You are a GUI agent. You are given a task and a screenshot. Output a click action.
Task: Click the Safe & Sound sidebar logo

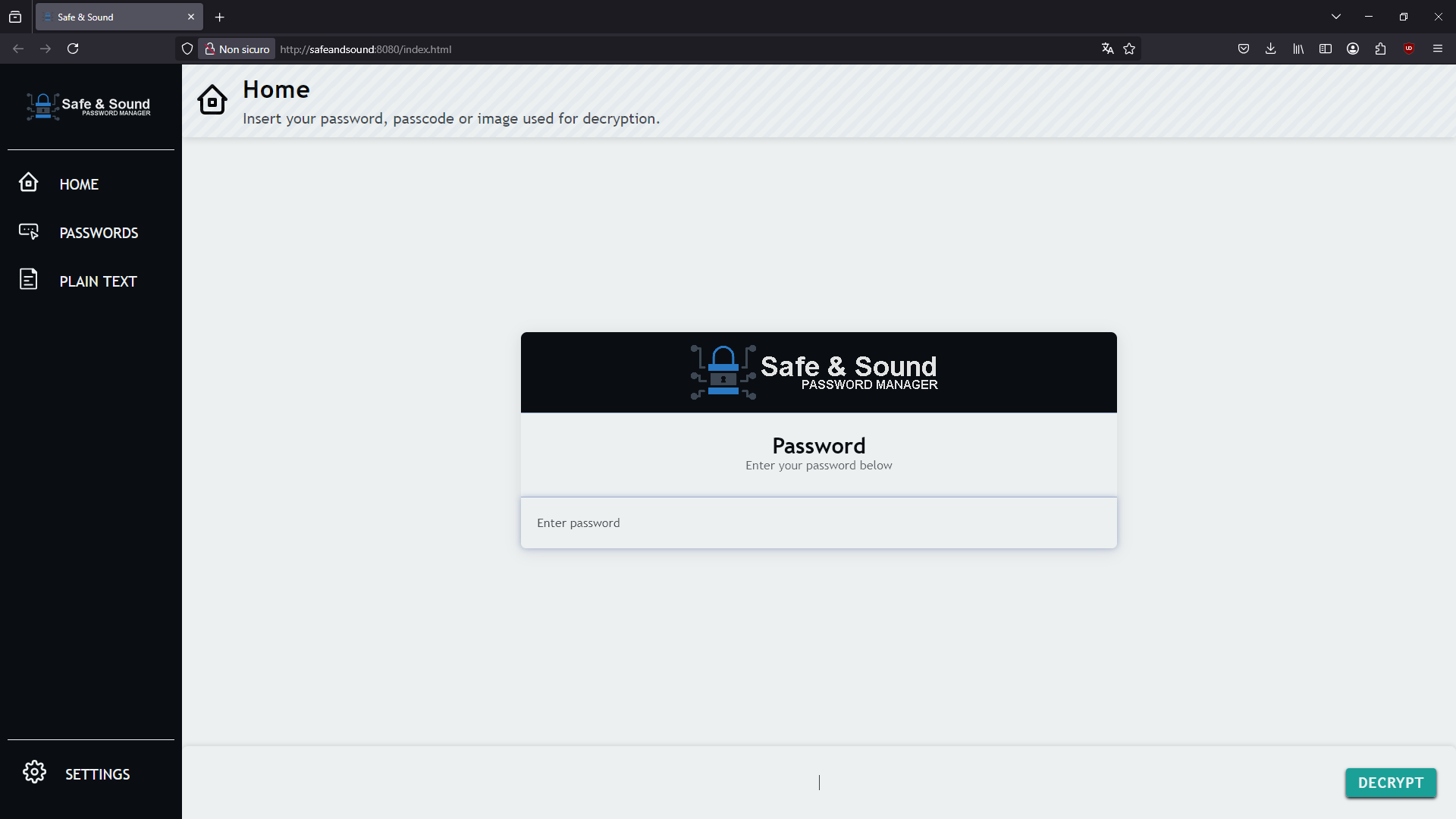89,106
